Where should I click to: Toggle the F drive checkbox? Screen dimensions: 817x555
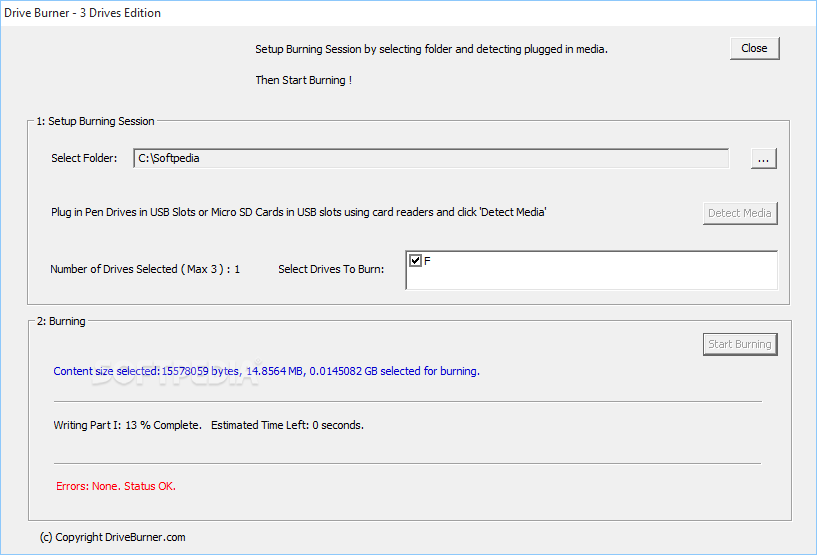(415, 261)
